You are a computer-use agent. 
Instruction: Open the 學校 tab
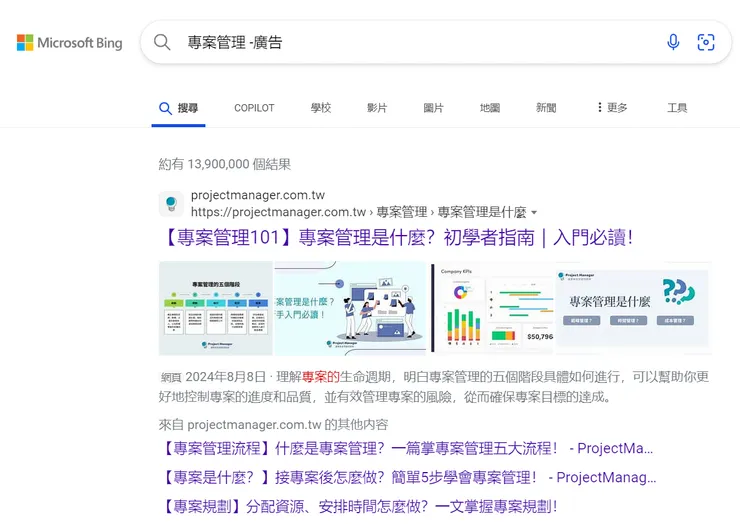pyautogui.click(x=321, y=108)
